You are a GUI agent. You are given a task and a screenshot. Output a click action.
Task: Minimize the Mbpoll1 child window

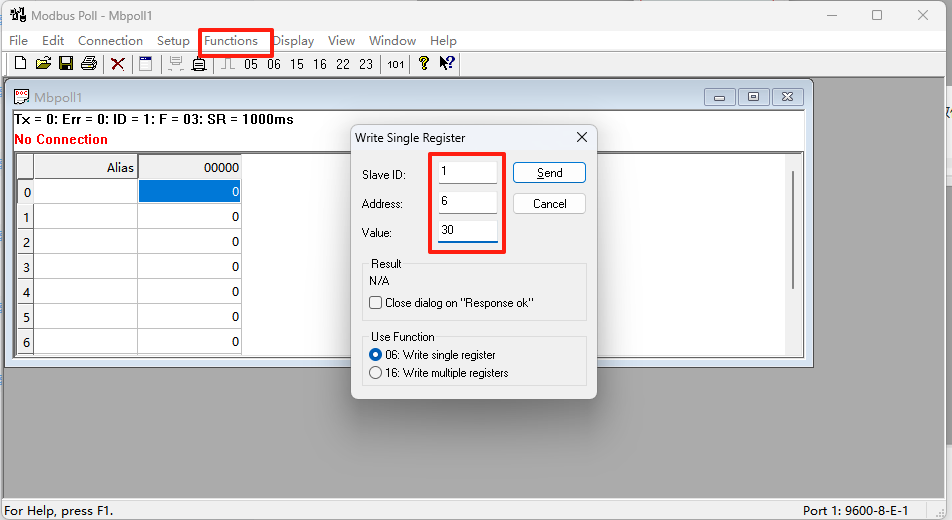click(x=719, y=97)
